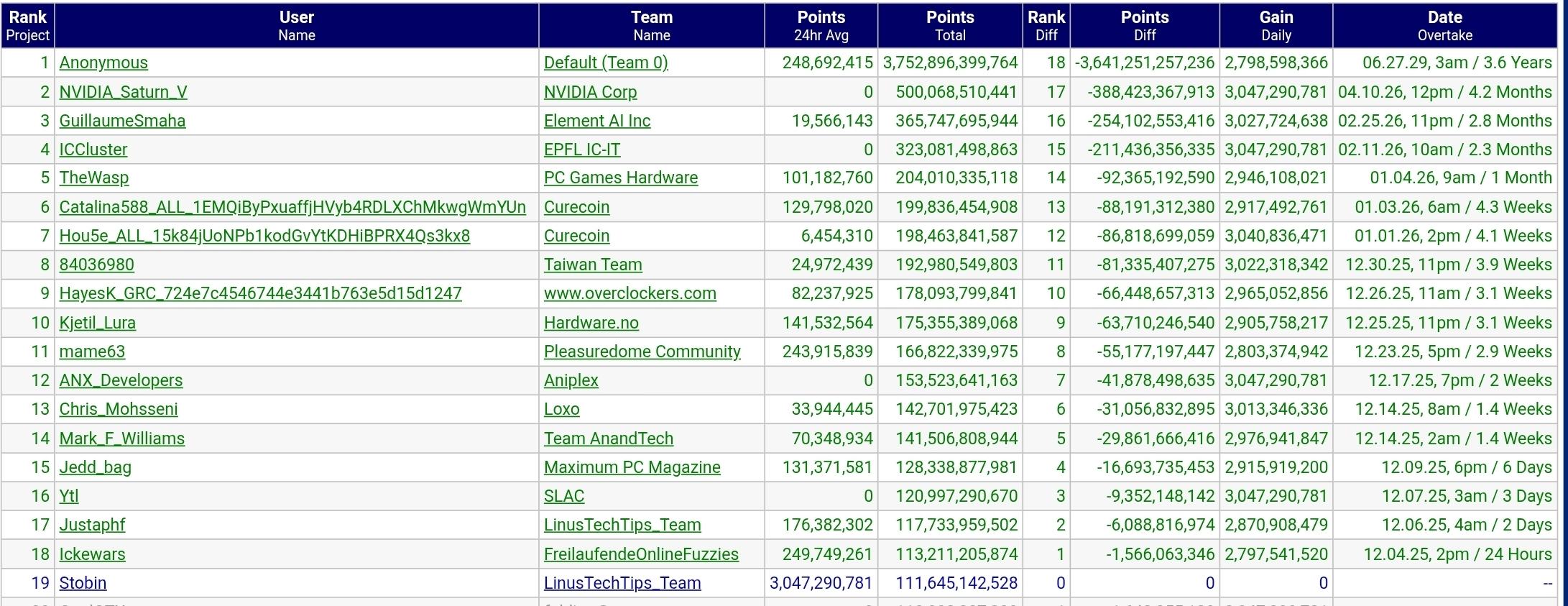The width and height of the screenshot is (1568, 606).
Task: Click the Kjetil_Lura user name
Action: 97,323
